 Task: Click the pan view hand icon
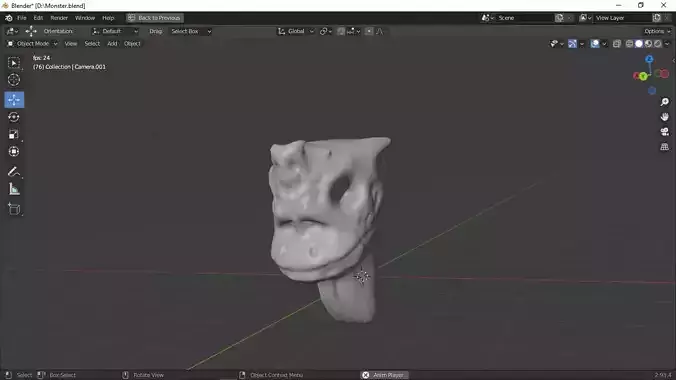pos(664,117)
